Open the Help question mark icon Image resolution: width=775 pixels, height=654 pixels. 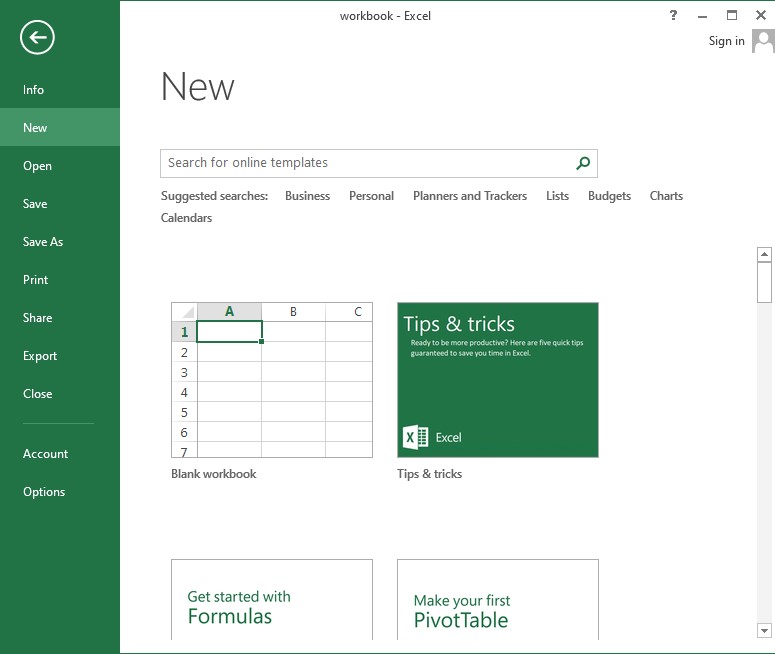coord(673,16)
